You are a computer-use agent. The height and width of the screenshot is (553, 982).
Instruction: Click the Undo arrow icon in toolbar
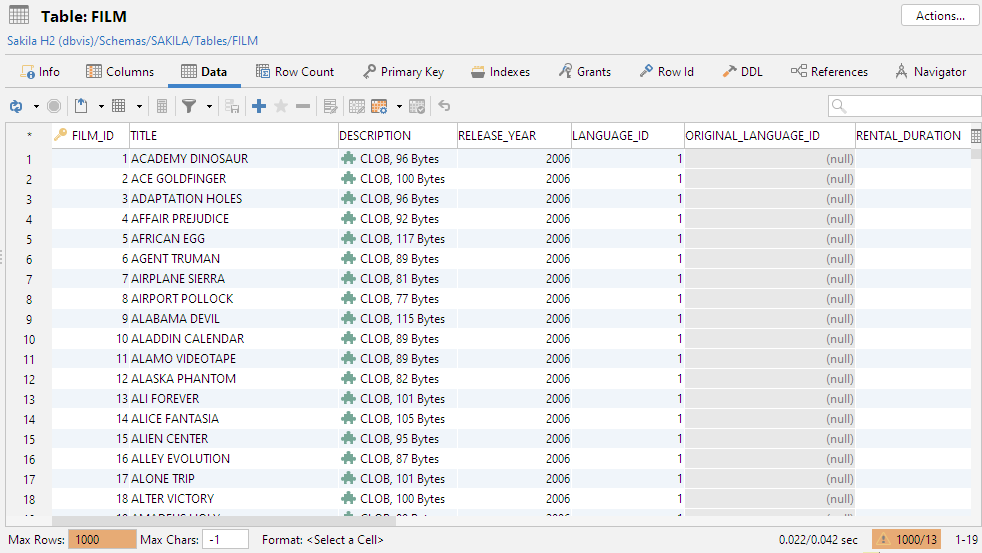tap(444, 106)
